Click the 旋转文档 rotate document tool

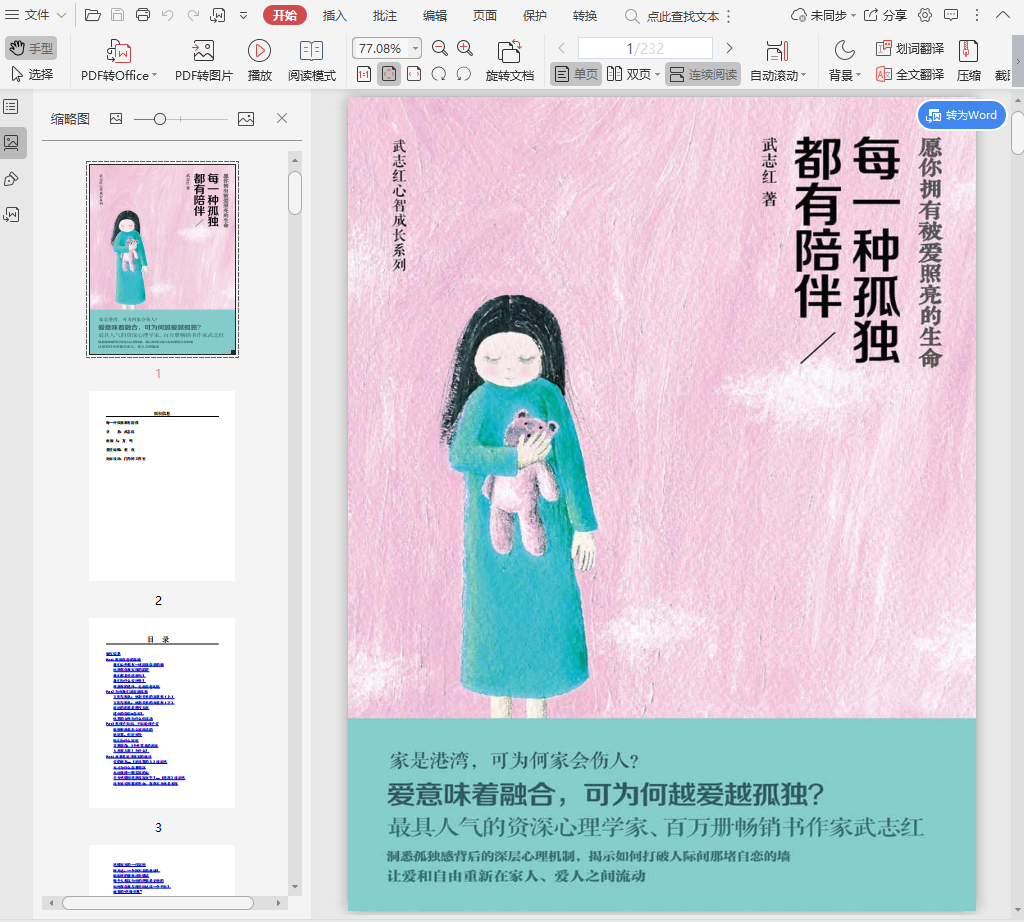[509, 61]
